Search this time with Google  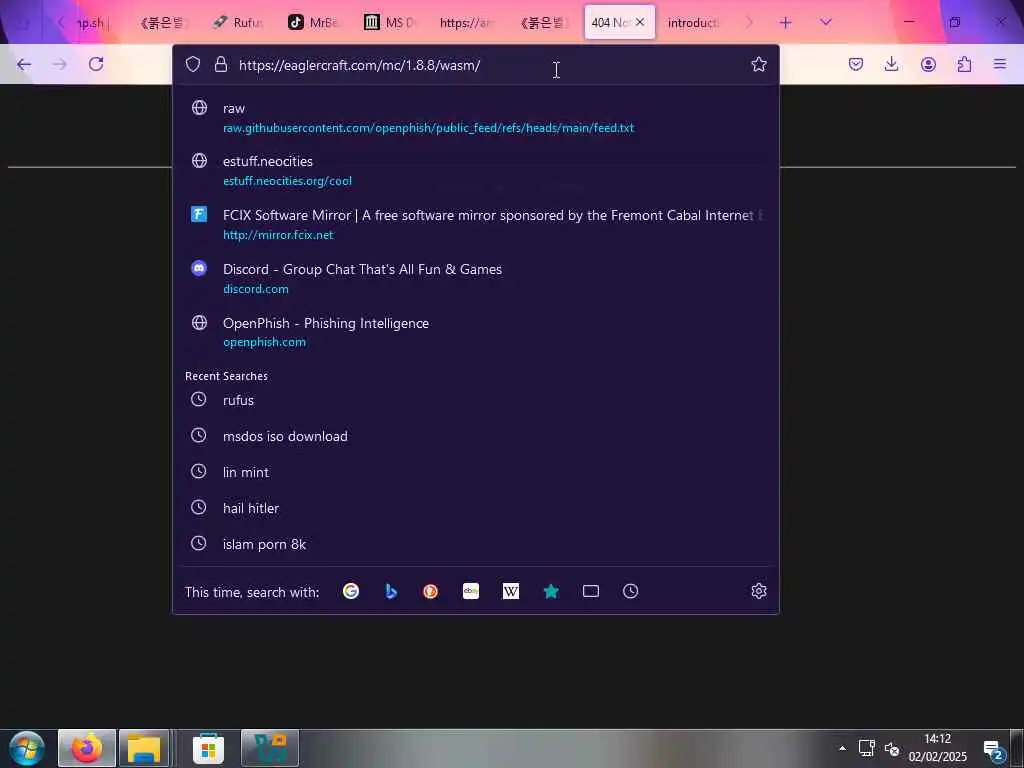click(351, 591)
